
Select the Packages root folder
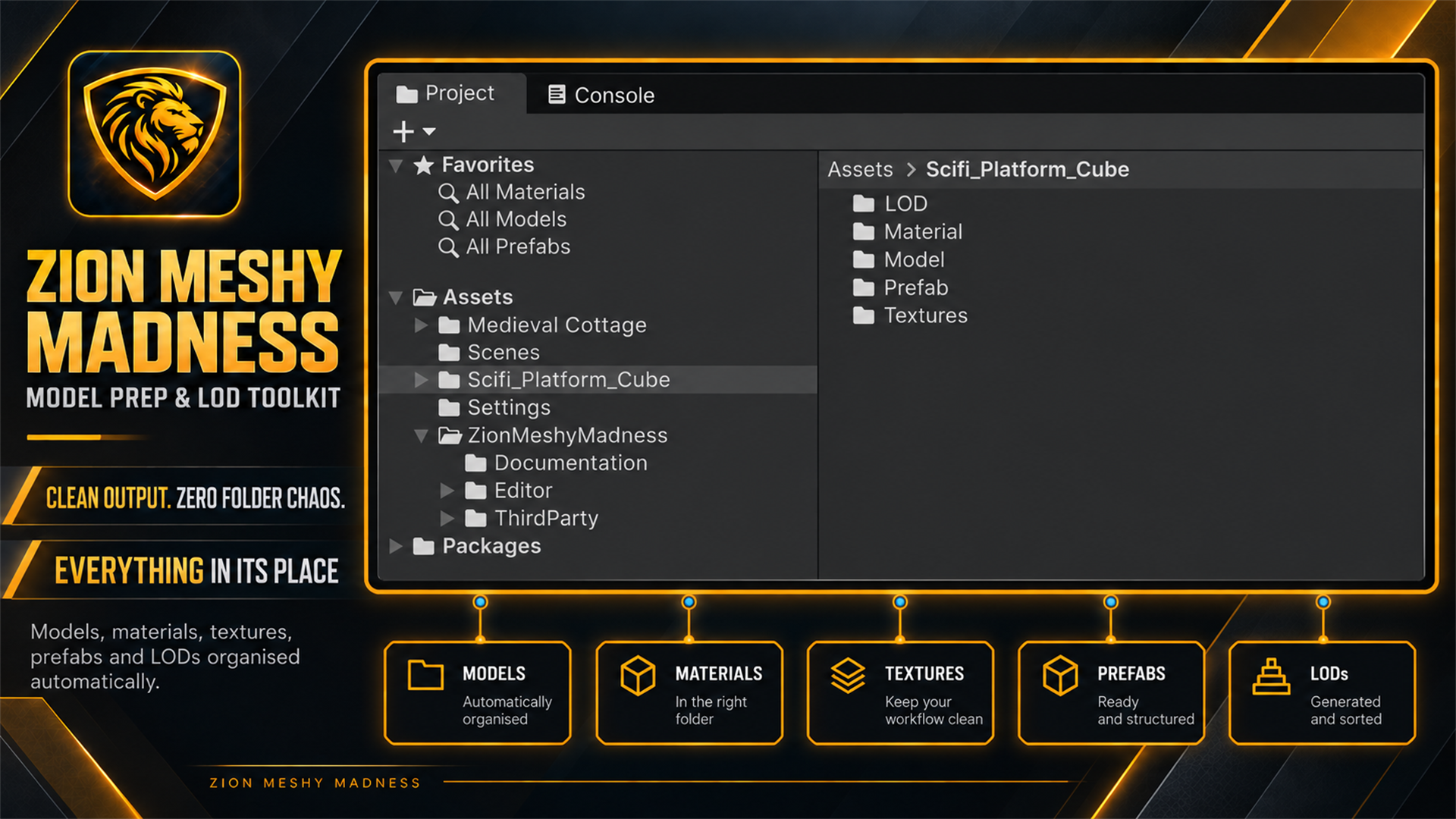[491, 547]
